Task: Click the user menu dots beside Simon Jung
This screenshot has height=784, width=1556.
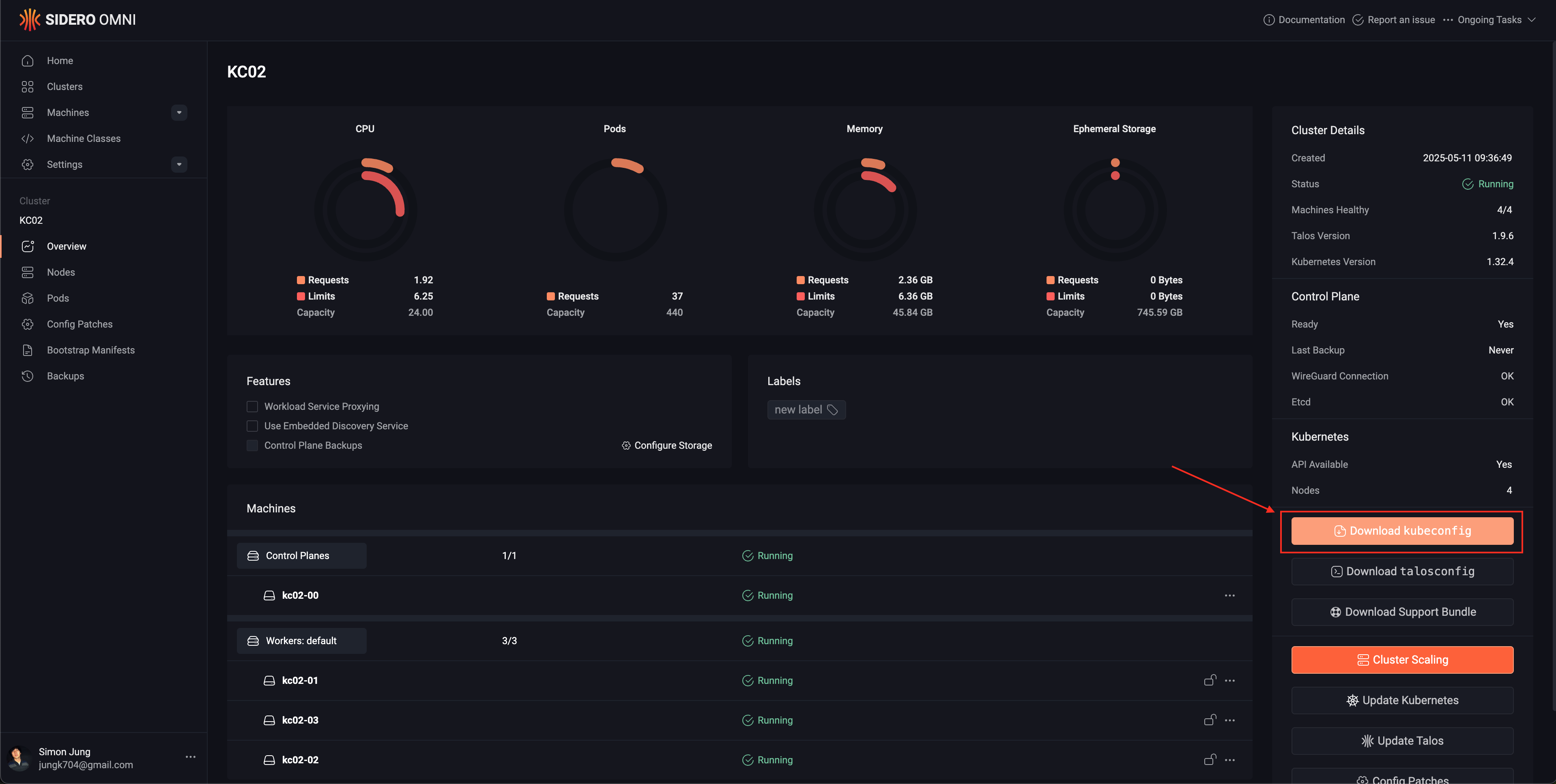Action: point(190,757)
